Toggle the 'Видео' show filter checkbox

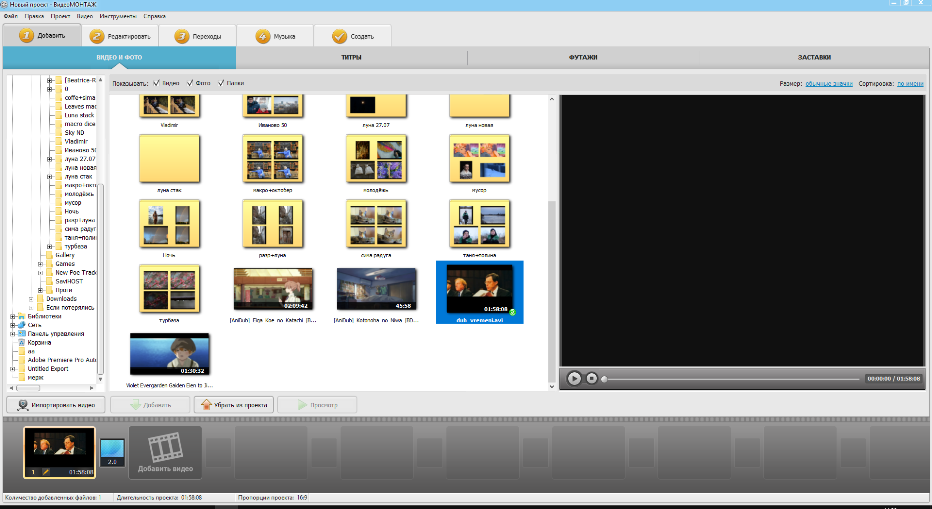(x=156, y=83)
